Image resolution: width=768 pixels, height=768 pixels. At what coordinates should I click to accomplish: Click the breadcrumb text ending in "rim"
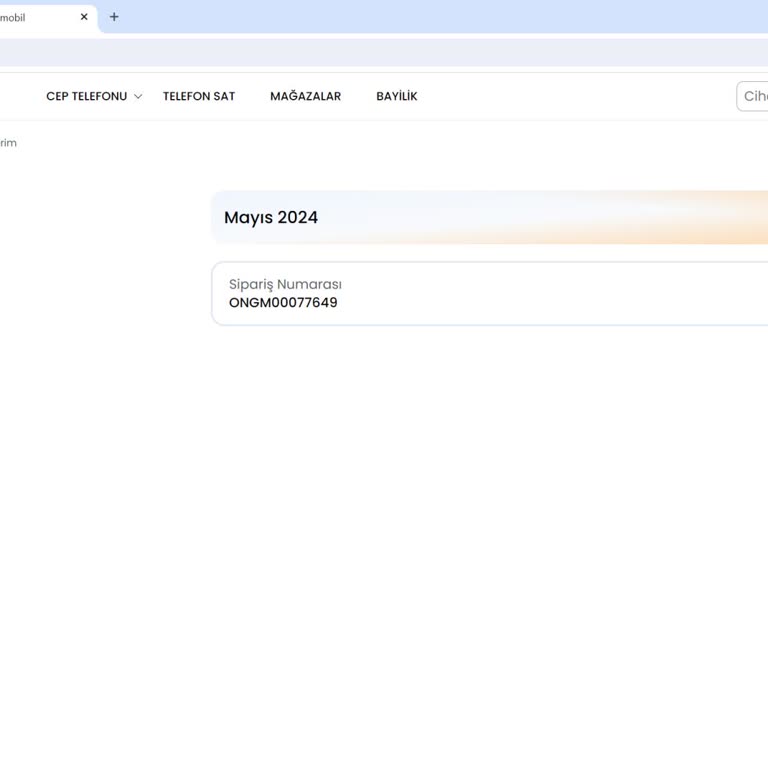pyautogui.click(x=8, y=143)
